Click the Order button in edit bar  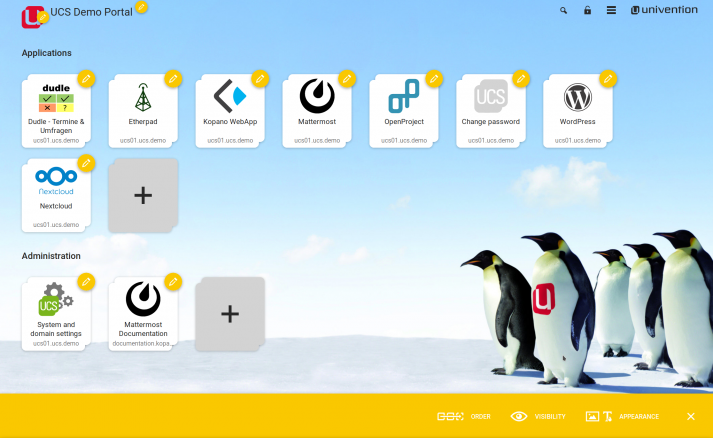(464, 416)
